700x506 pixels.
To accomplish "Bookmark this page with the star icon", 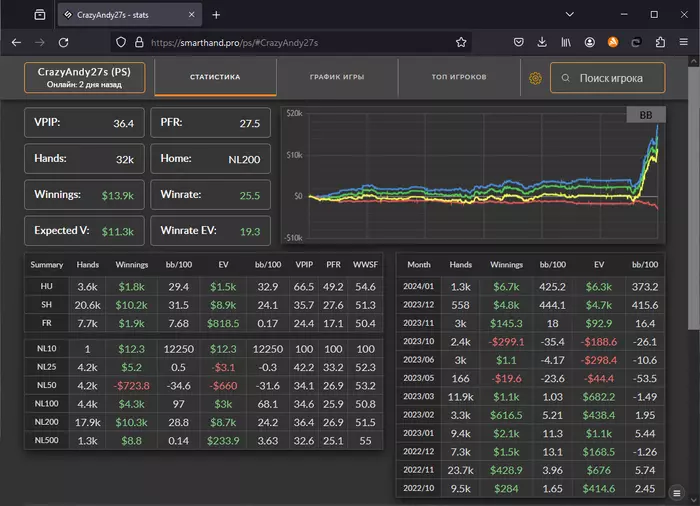I will click(461, 43).
